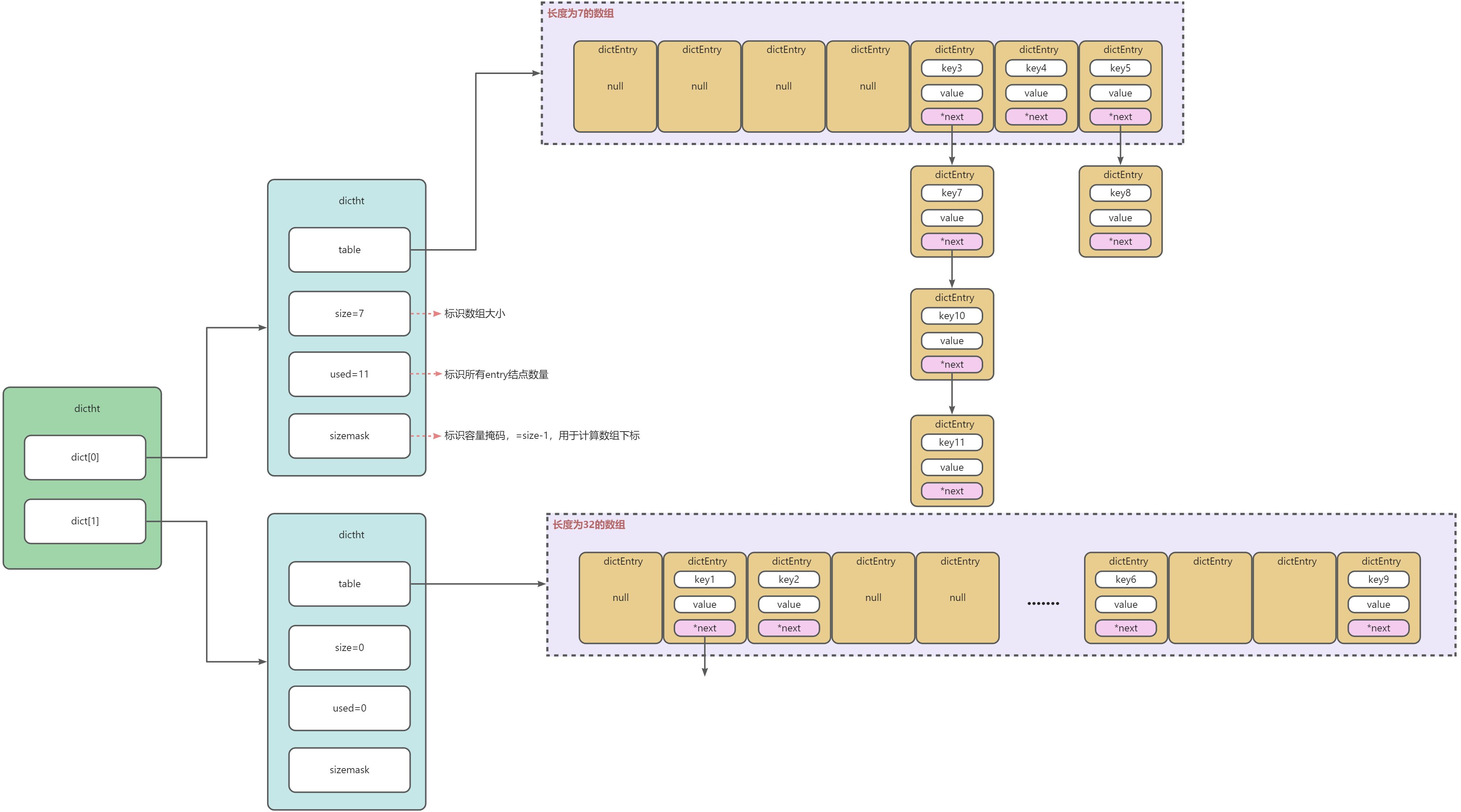Click the key1 node in lower array
The height and width of the screenshot is (812, 1461).
pos(705,580)
